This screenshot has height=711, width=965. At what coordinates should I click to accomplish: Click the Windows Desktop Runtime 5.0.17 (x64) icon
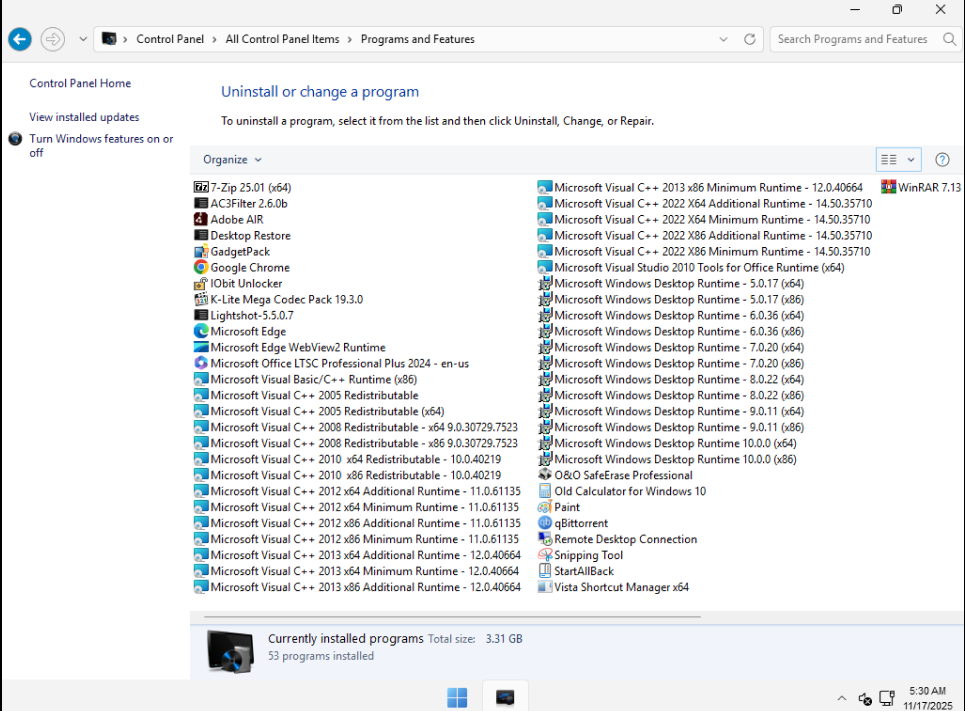click(x=545, y=283)
